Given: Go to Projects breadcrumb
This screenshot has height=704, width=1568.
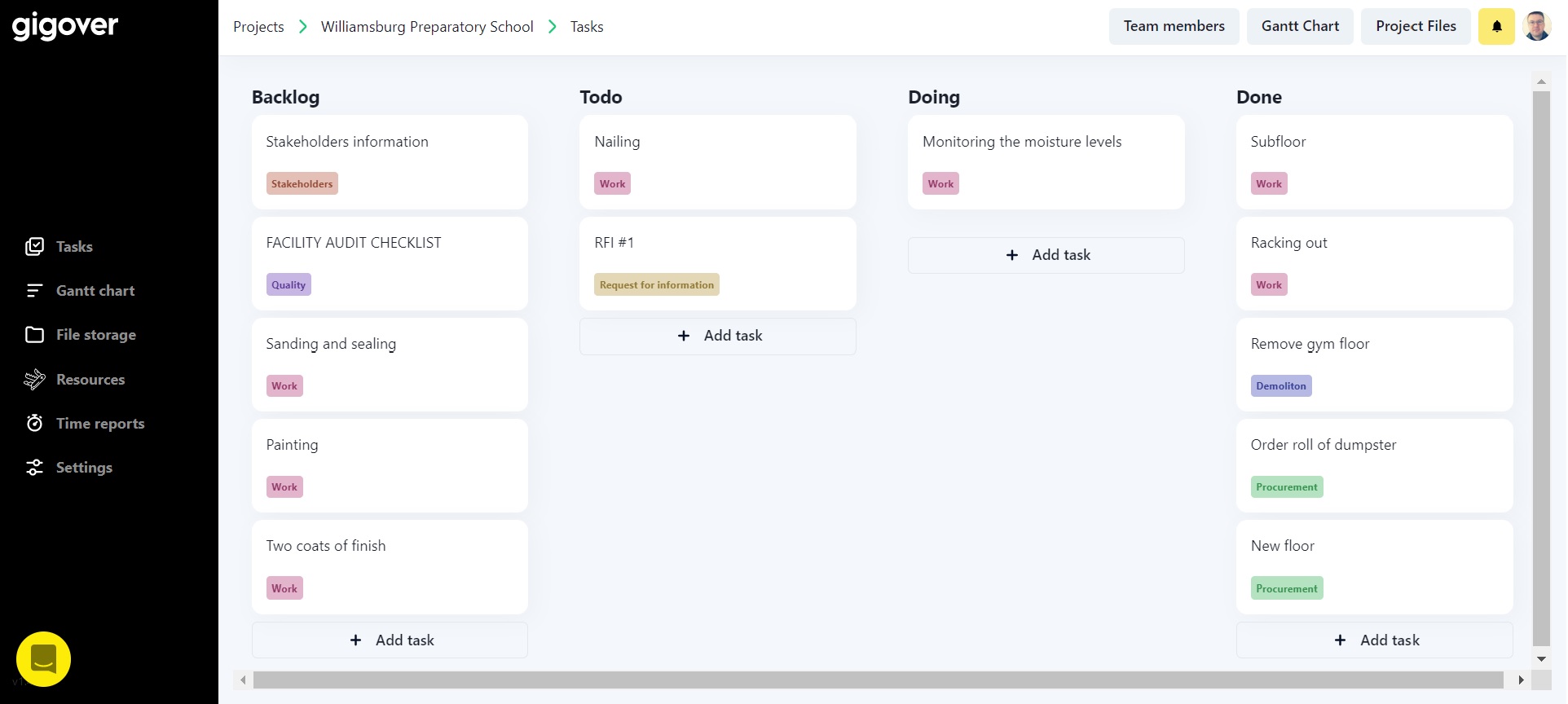Looking at the screenshot, I should 258,27.
